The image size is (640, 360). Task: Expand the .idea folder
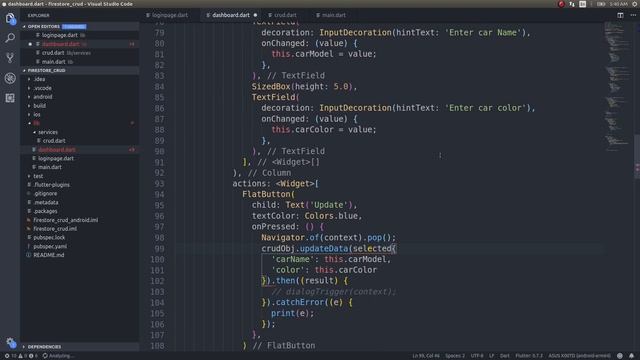(x=40, y=79)
